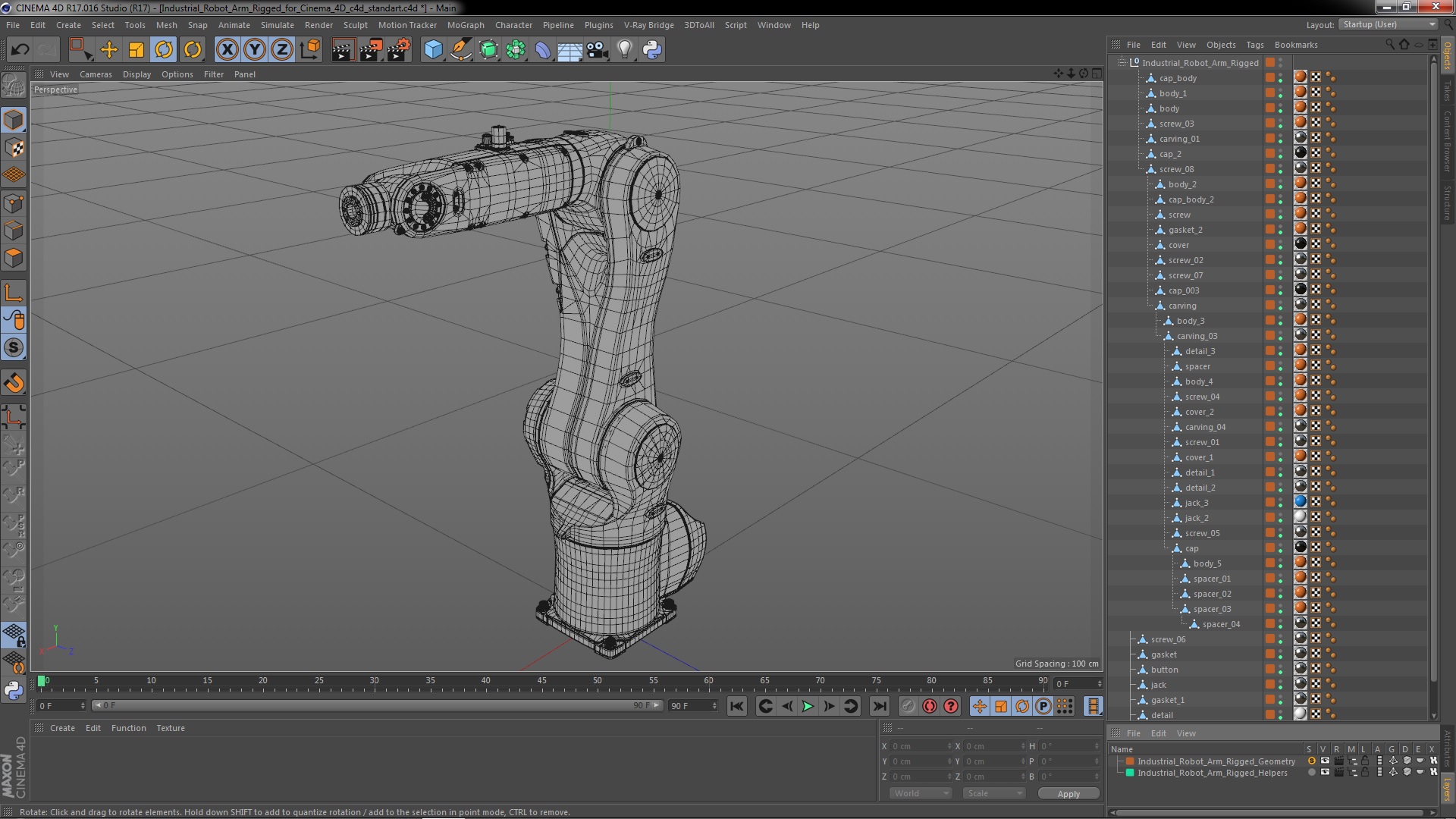Click the Record Active Objects button

(x=908, y=707)
